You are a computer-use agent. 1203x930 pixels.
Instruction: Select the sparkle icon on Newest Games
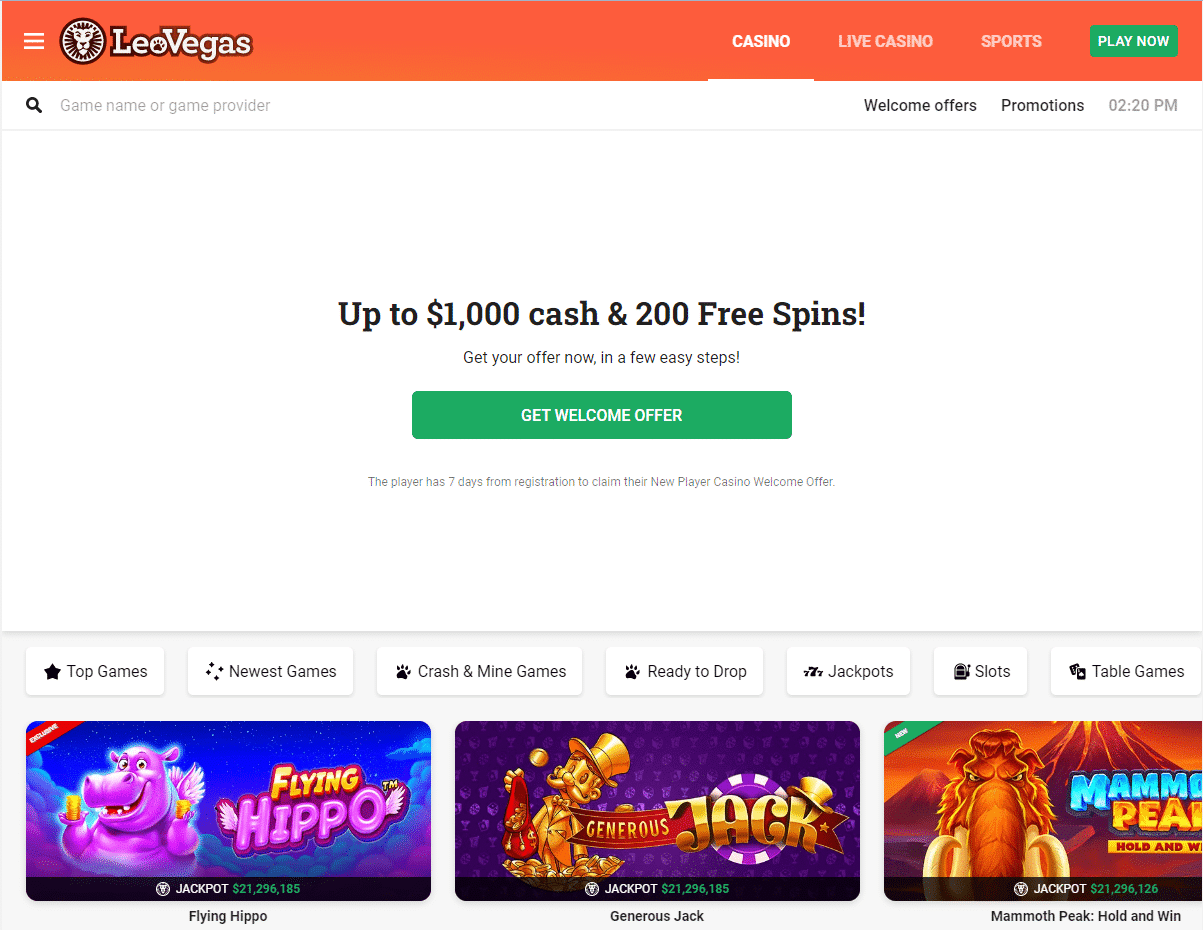pos(214,672)
